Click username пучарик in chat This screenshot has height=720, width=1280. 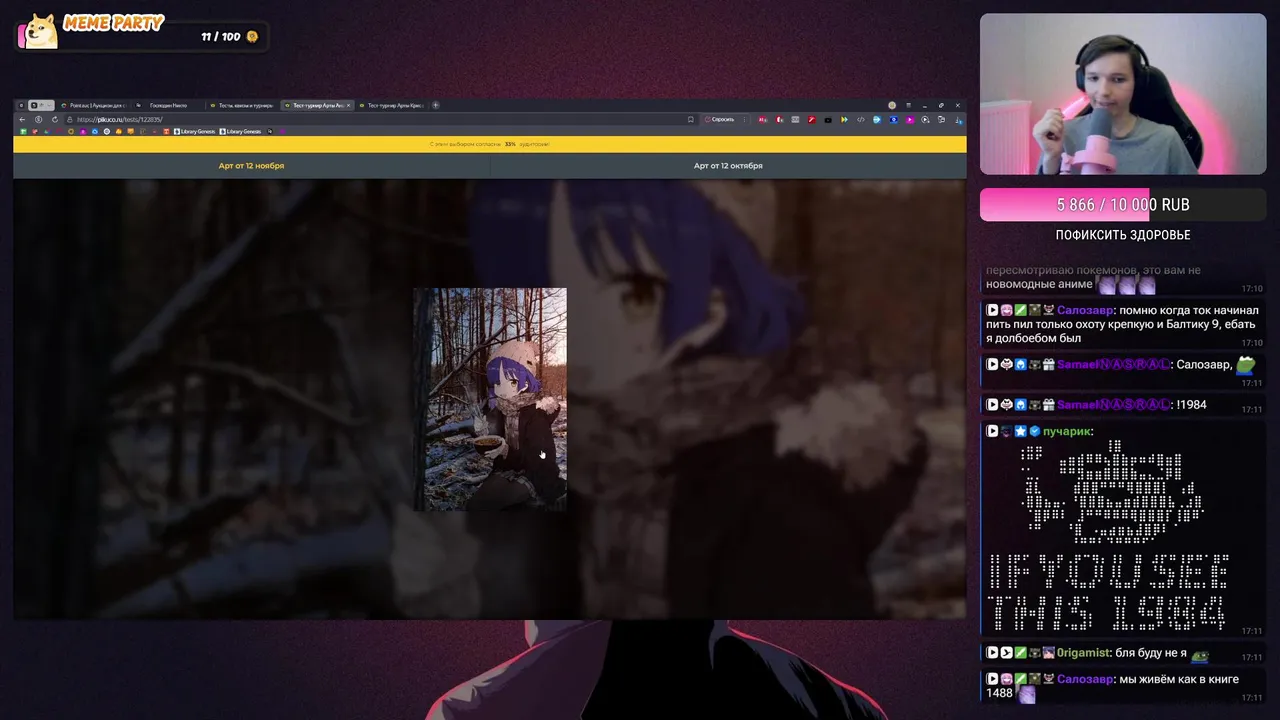coord(1066,431)
